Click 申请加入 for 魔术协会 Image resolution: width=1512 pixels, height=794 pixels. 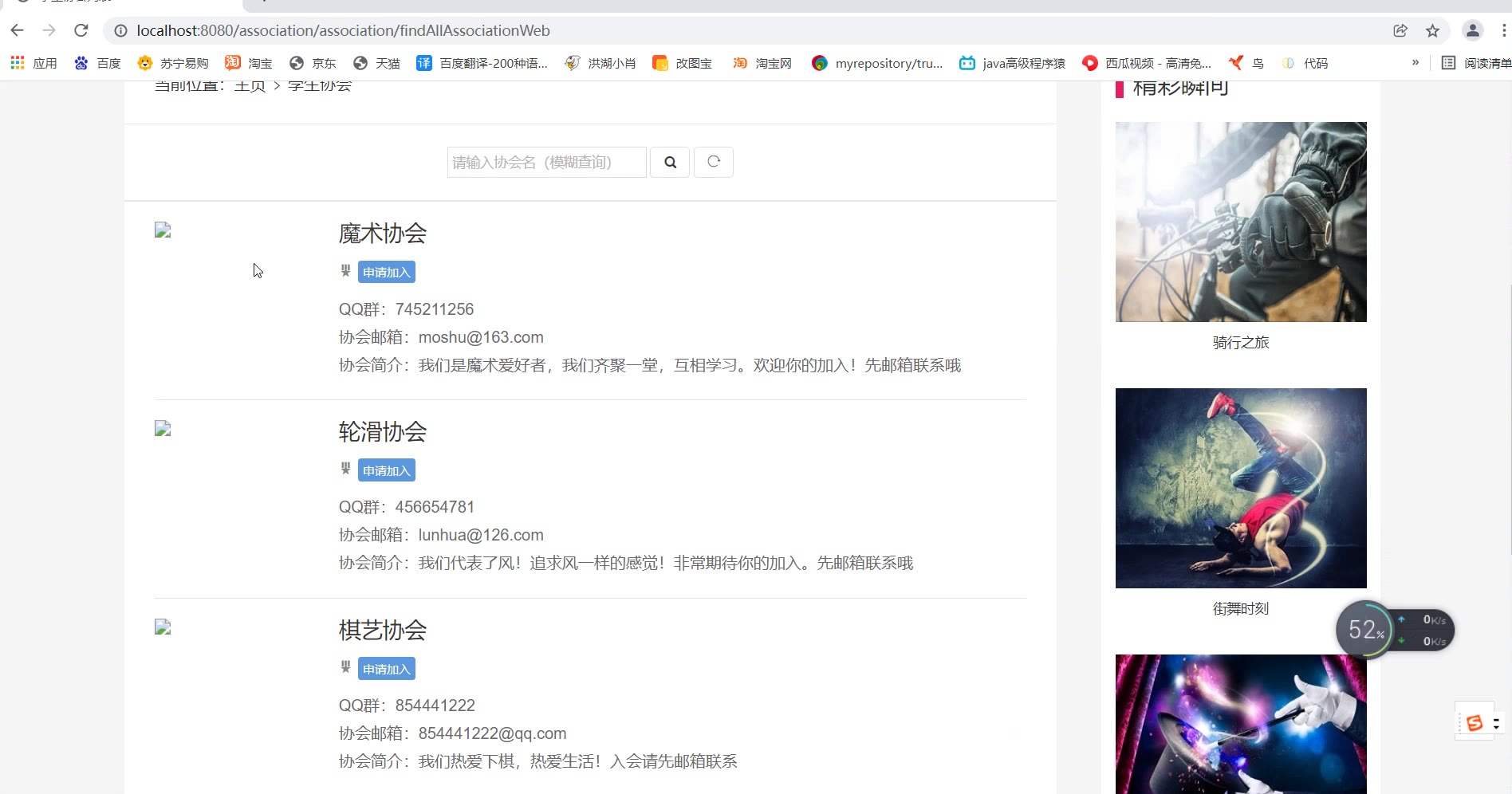click(386, 272)
